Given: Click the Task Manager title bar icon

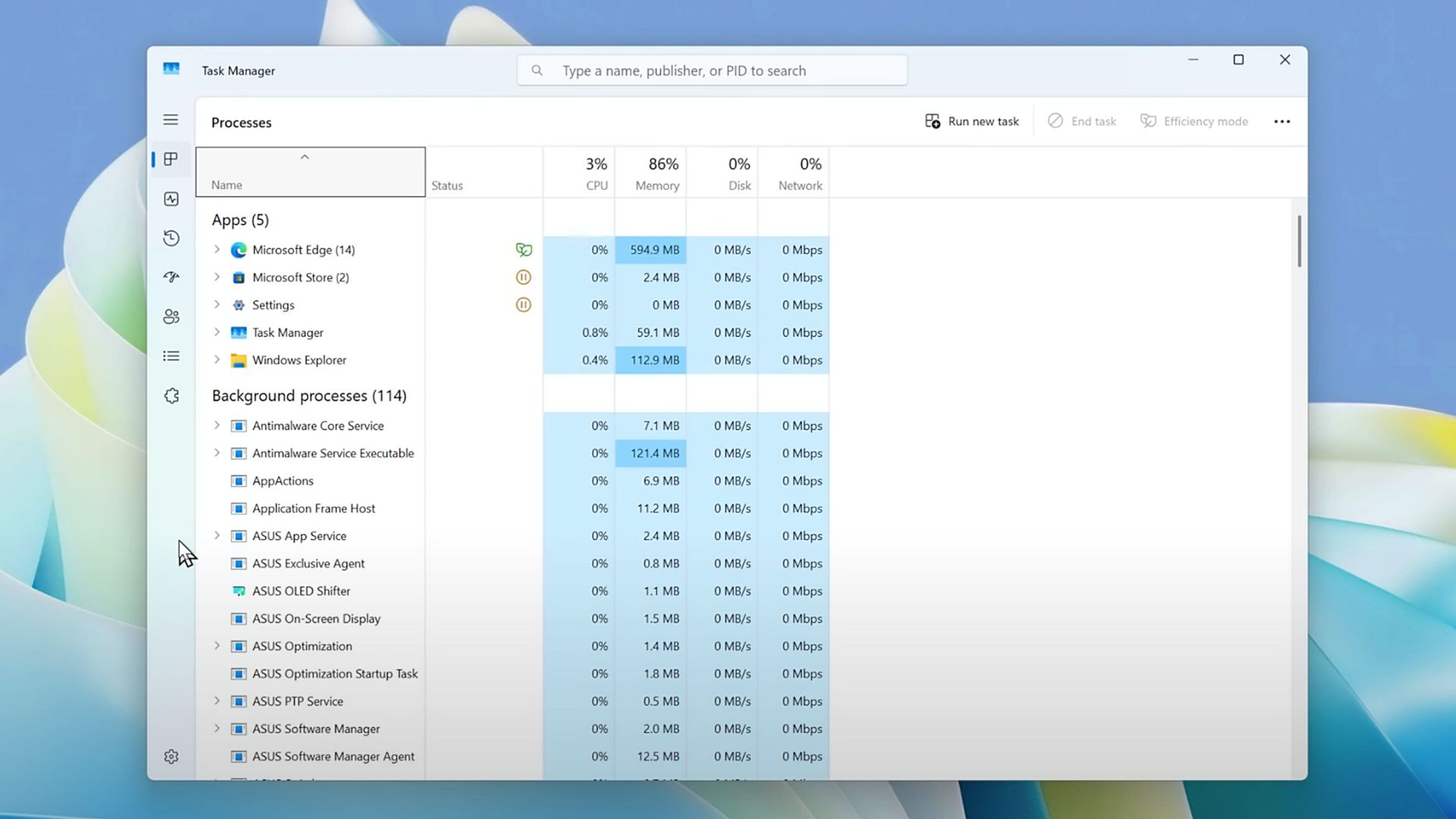Looking at the screenshot, I should tap(171, 69).
